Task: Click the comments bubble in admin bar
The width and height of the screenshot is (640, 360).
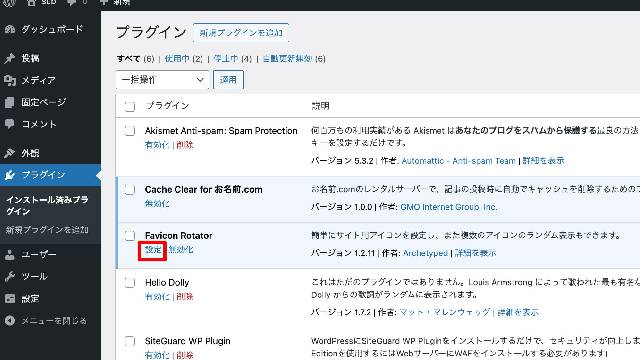Action: [71, 2]
